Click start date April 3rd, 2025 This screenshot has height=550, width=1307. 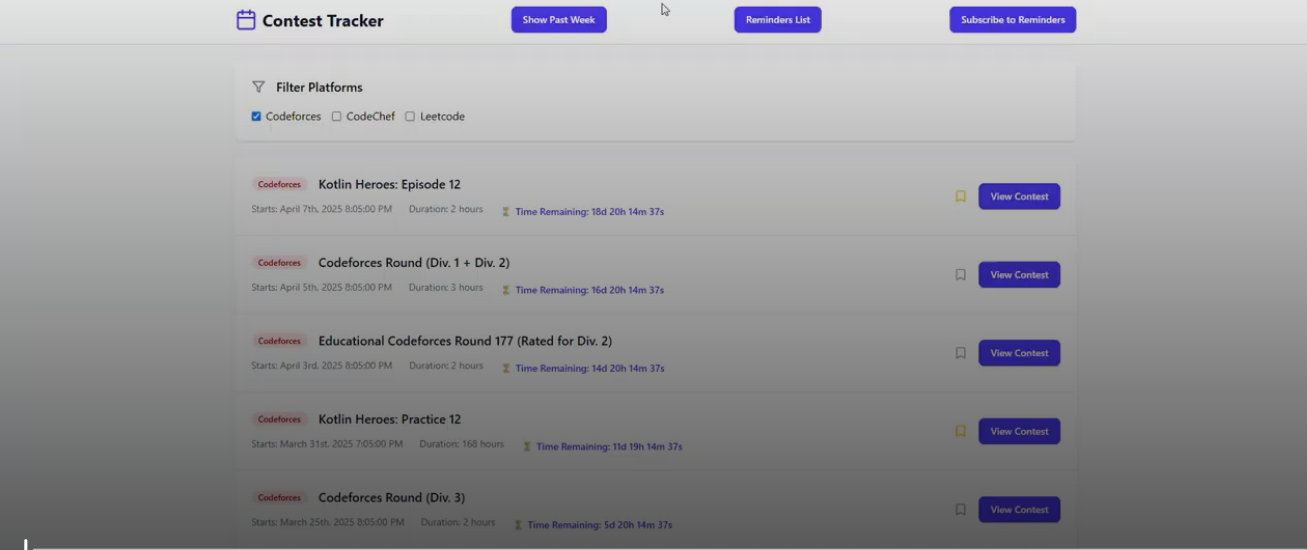coord(322,365)
